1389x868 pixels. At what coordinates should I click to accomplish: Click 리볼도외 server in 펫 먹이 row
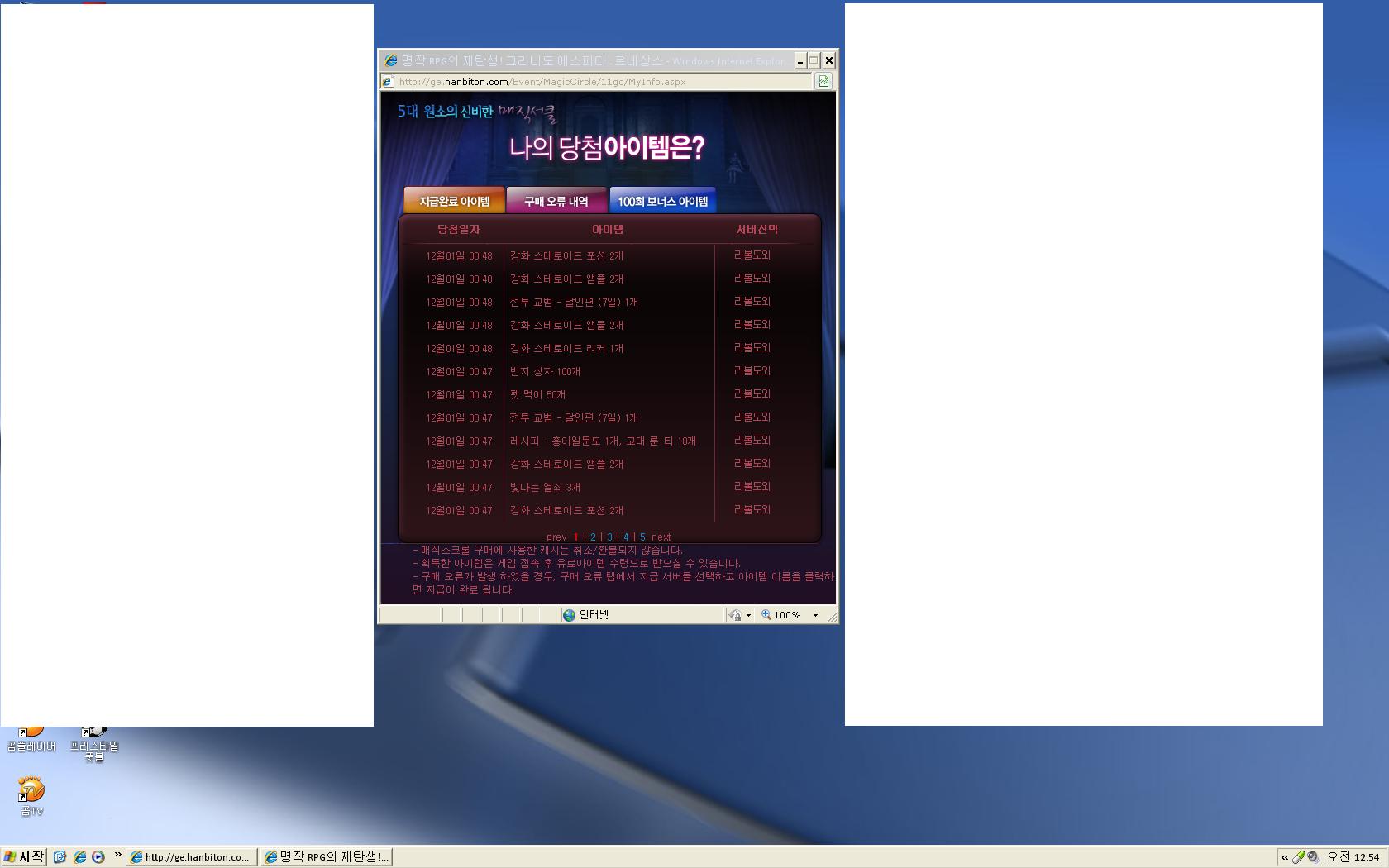point(752,393)
